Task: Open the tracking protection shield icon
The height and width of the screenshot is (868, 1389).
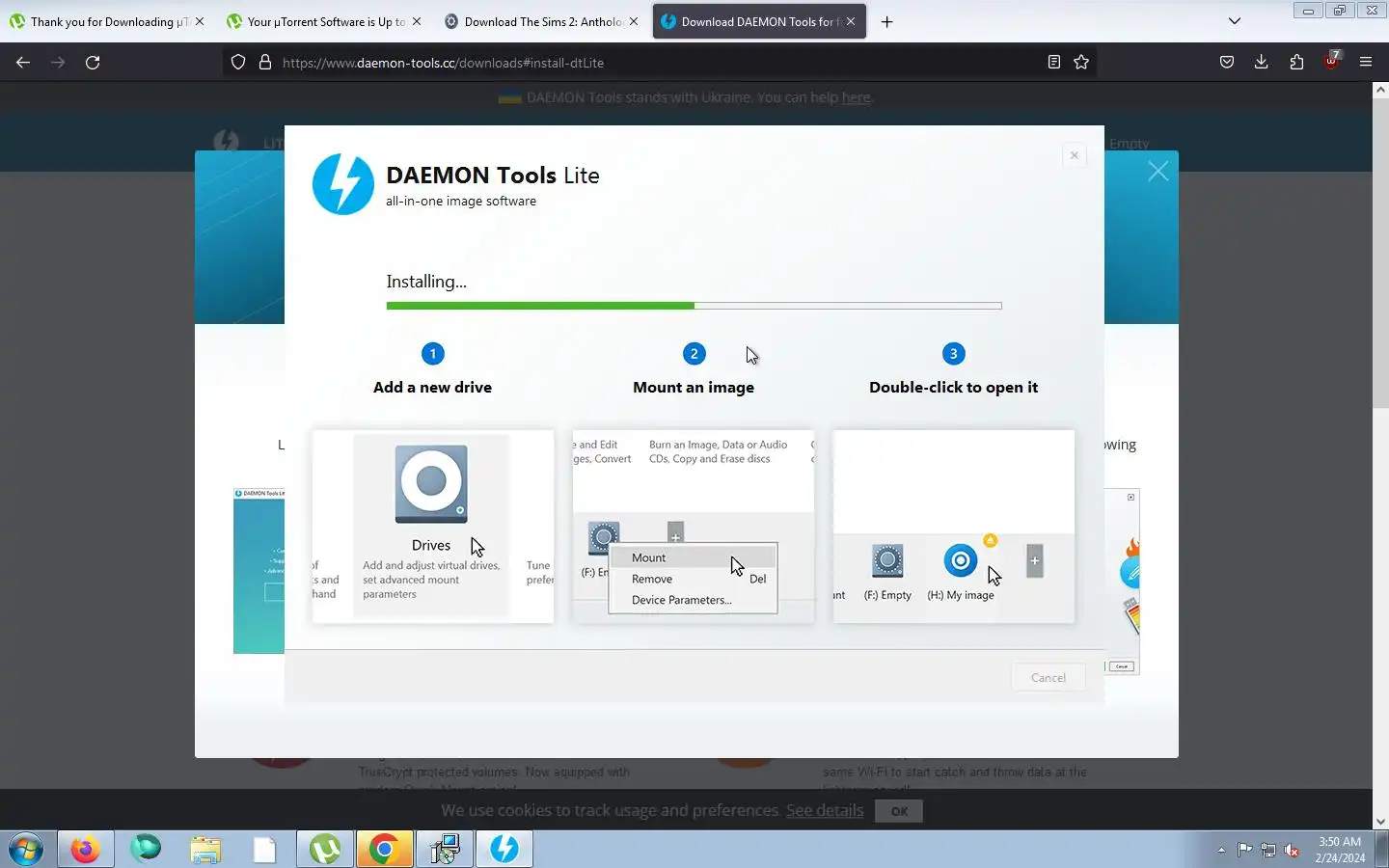Action: click(x=238, y=62)
